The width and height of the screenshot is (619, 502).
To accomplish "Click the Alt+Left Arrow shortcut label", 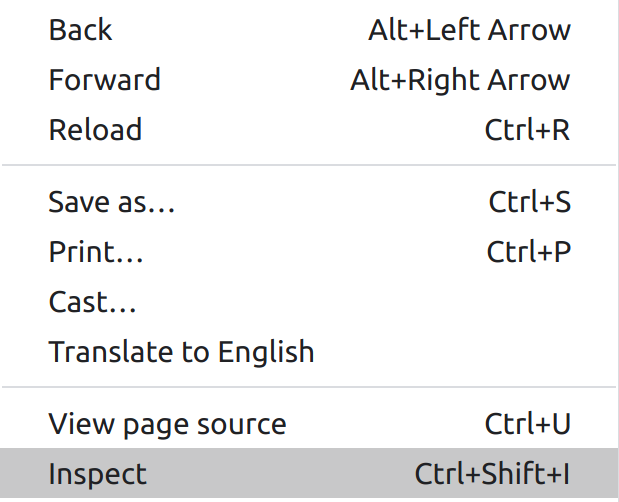I will 469,30.
